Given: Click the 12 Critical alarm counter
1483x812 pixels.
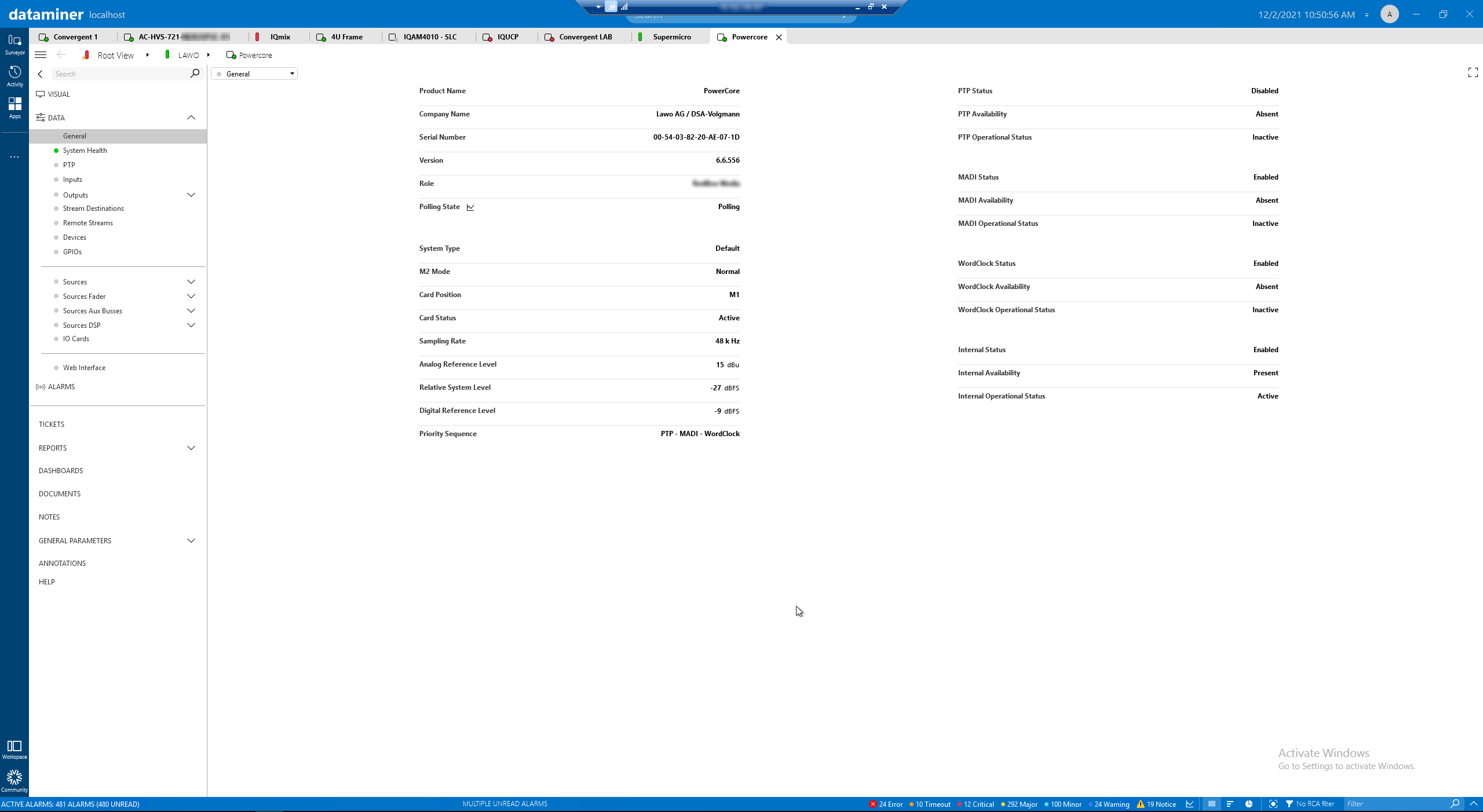Looking at the screenshot, I should [x=976, y=804].
